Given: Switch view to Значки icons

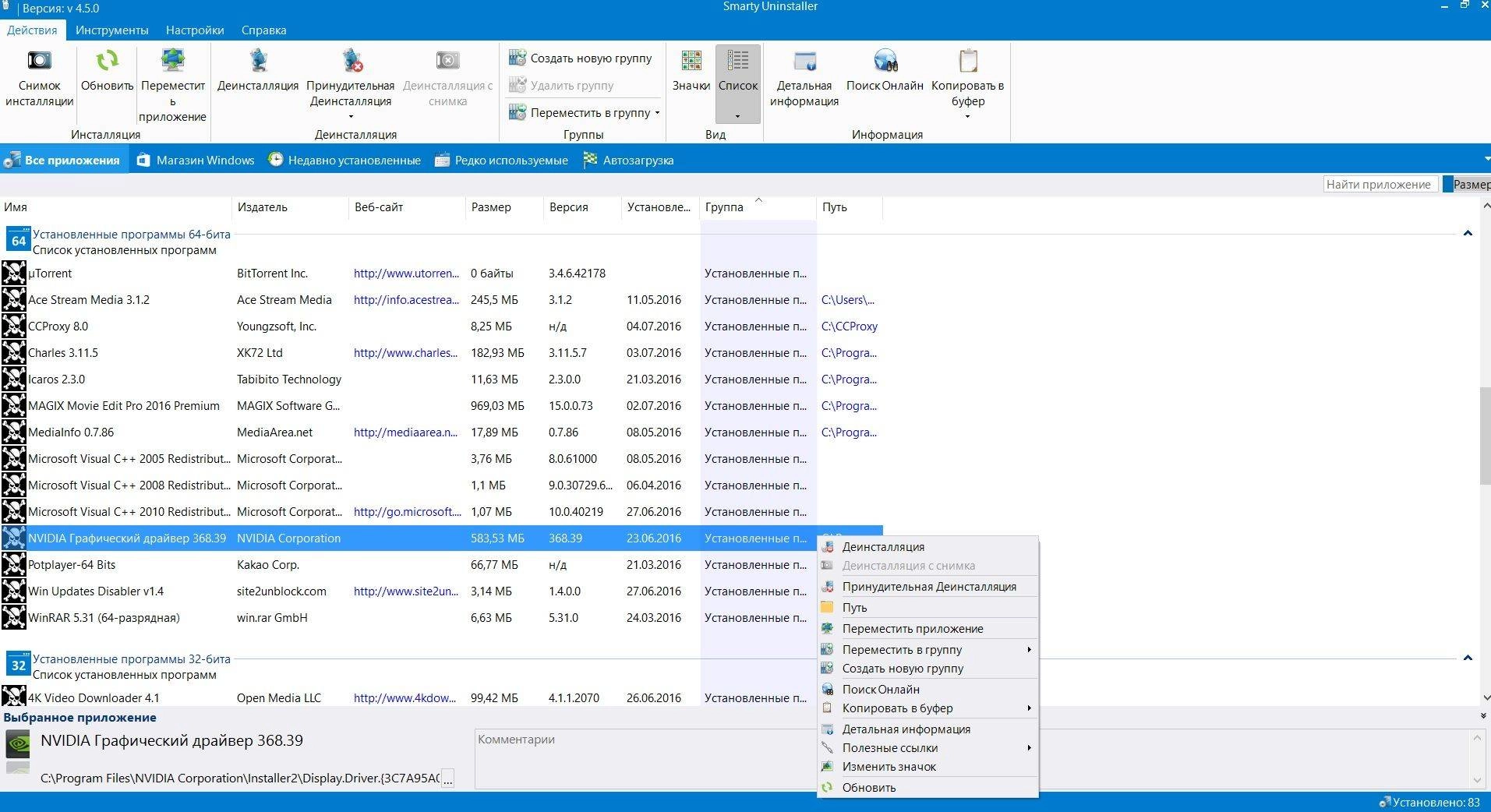Looking at the screenshot, I should [691, 71].
